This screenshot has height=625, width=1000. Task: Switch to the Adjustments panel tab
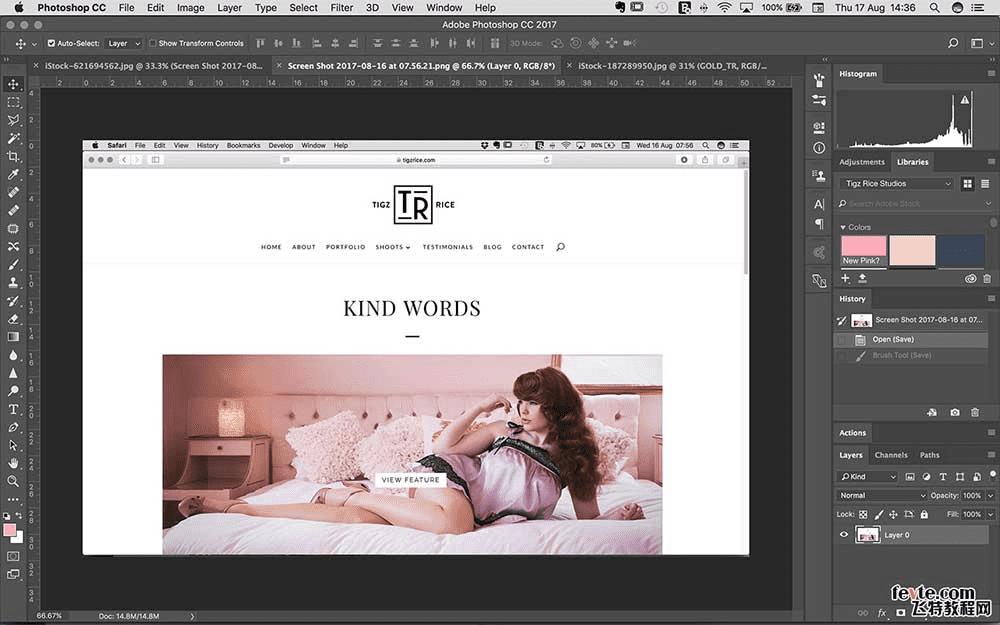861,162
